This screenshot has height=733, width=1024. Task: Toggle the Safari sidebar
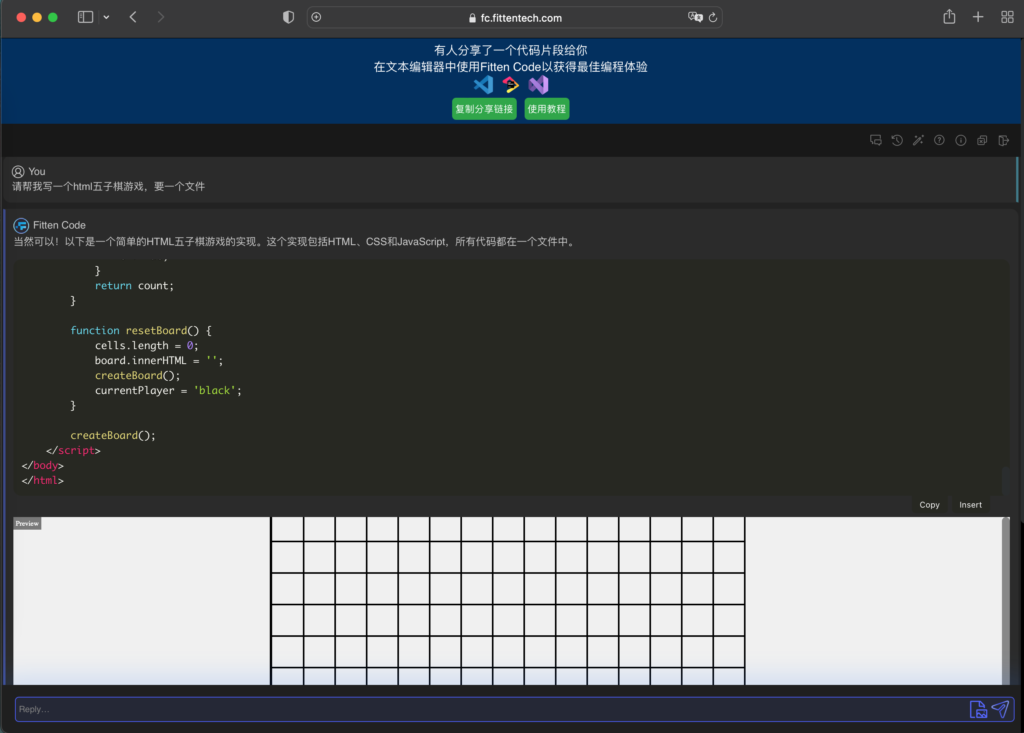coord(85,17)
